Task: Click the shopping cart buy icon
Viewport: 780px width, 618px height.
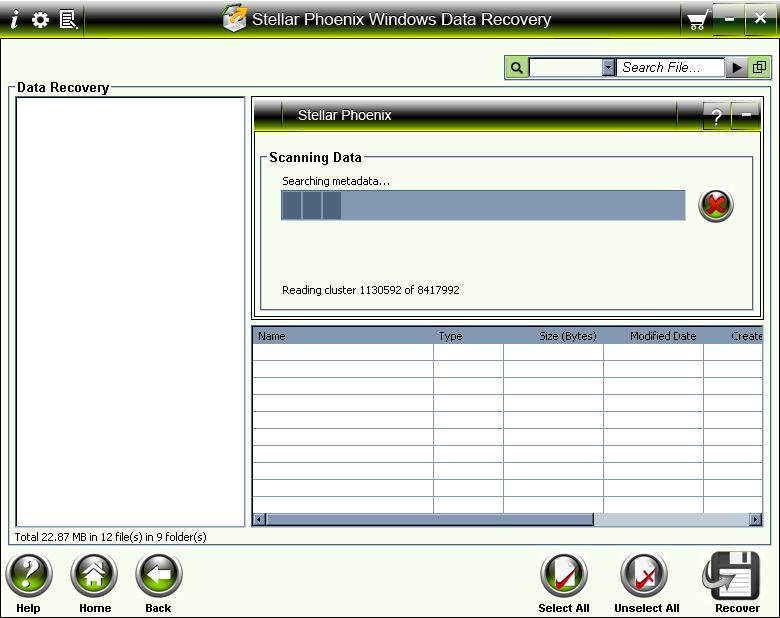Action: pyautogui.click(x=696, y=20)
